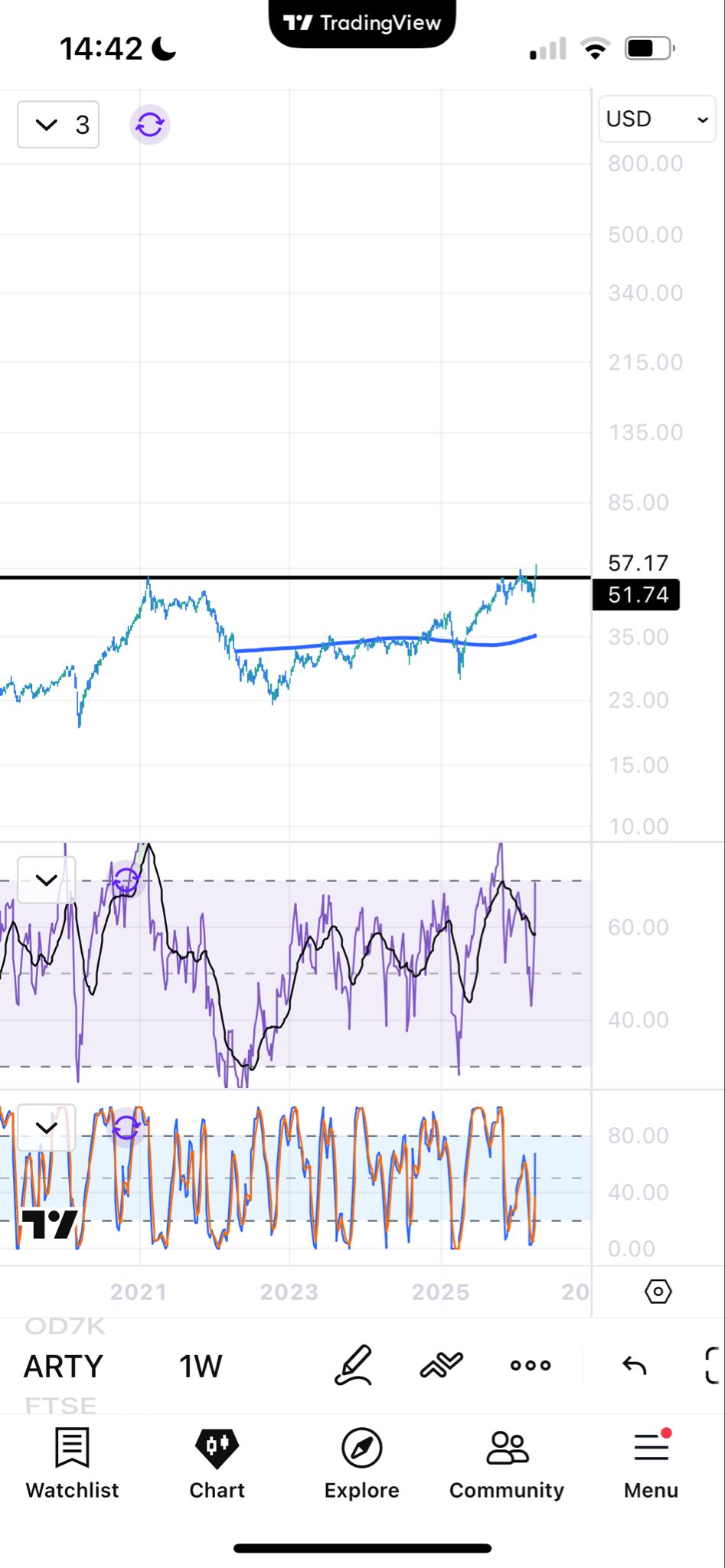The height and width of the screenshot is (1568, 725).
Task: Tap the refresh icon on stochastic pane
Action: 126,1128
